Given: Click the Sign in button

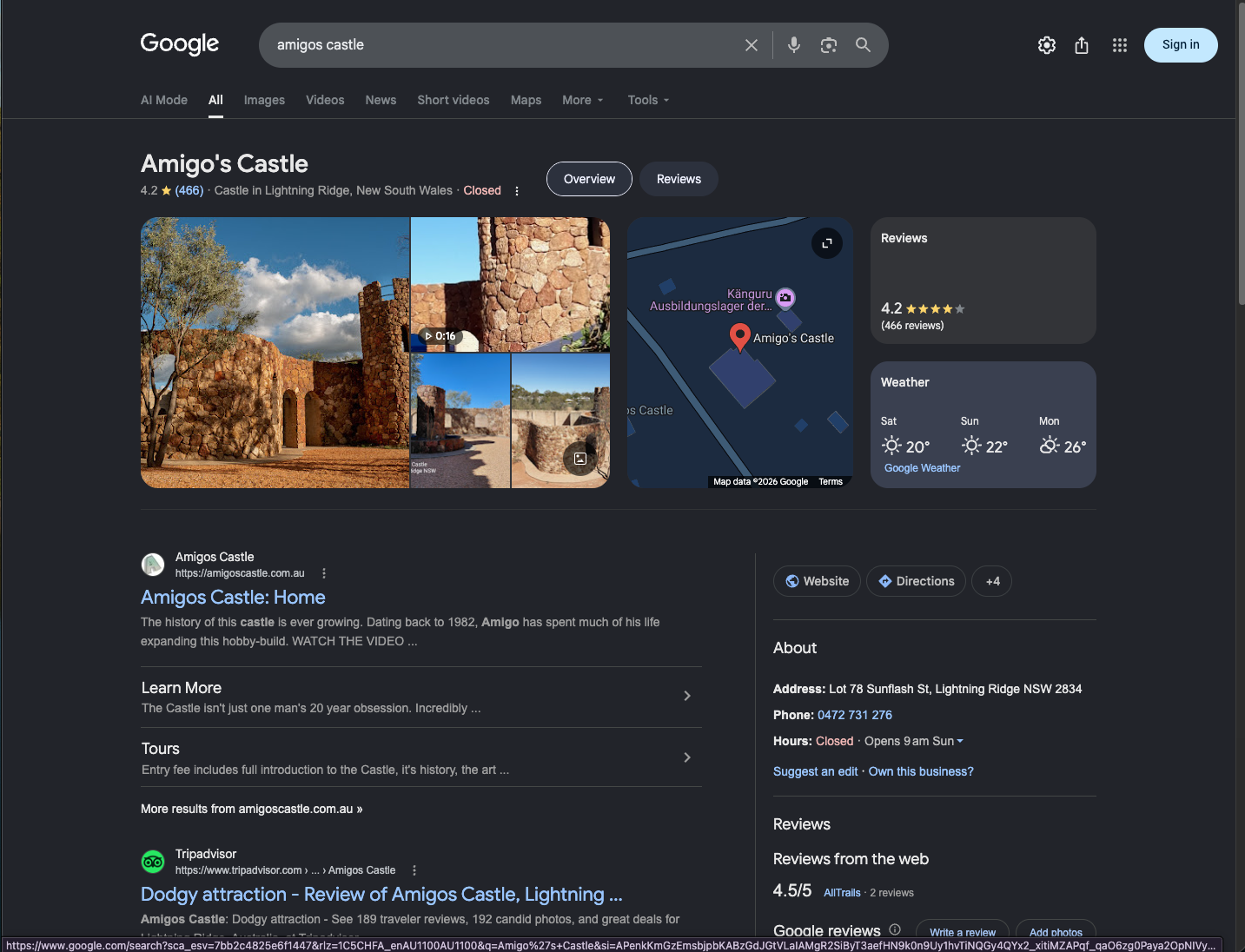Looking at the screenshot, I should (x=1181, y=45).
